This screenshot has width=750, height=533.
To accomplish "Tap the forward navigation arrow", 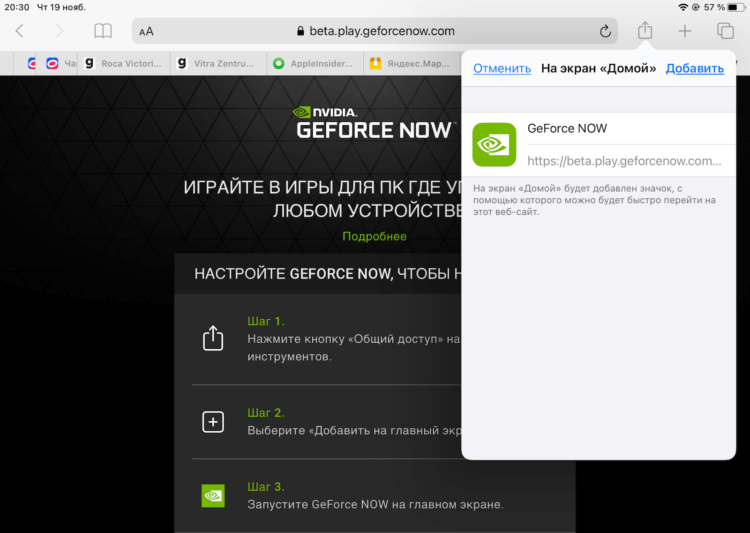I will click(59, 31).
